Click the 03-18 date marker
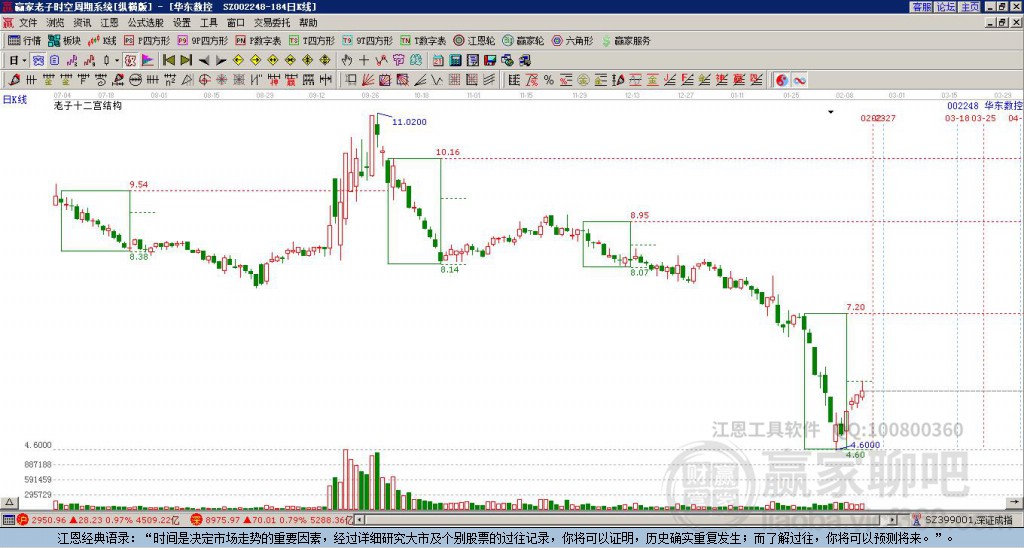Viewport: 1024px width, 548px height. 957,118
